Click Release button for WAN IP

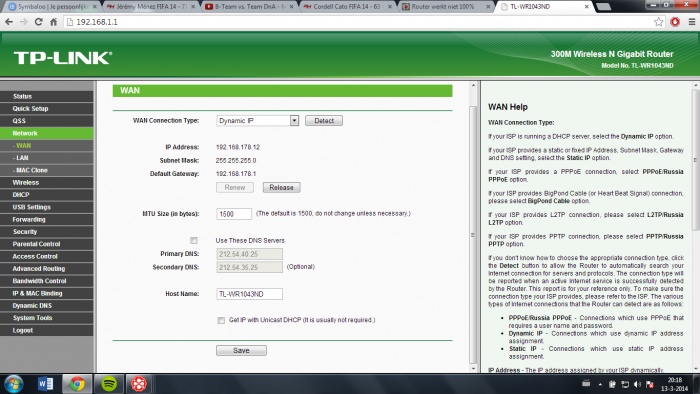click(x=281, y=187)
